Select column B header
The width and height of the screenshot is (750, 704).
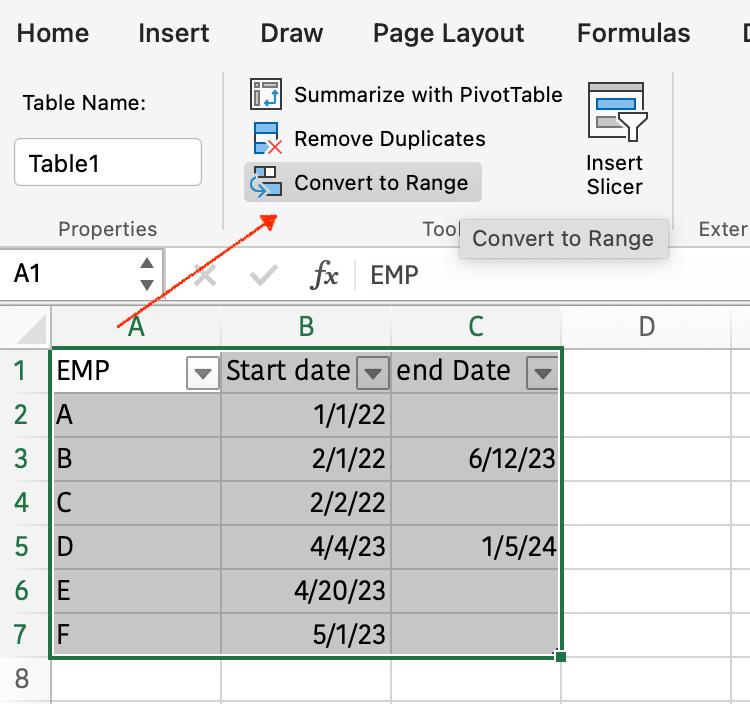tap(306, 328)
